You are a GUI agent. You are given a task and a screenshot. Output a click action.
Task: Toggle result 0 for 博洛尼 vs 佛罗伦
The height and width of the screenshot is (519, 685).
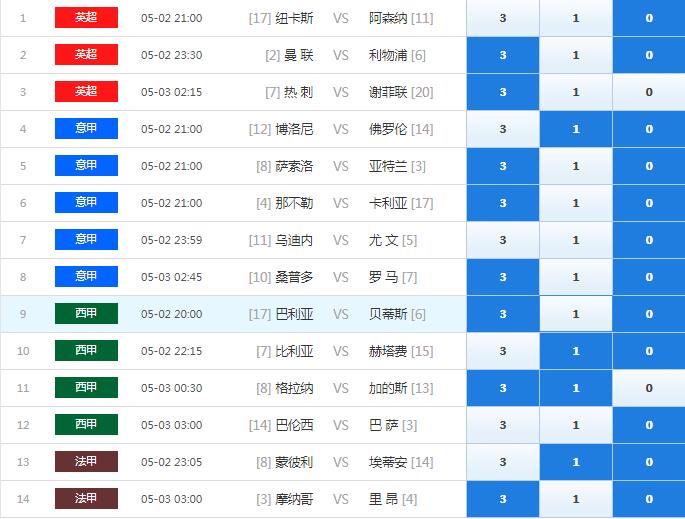pyautogui.click(x=649, y=129)
